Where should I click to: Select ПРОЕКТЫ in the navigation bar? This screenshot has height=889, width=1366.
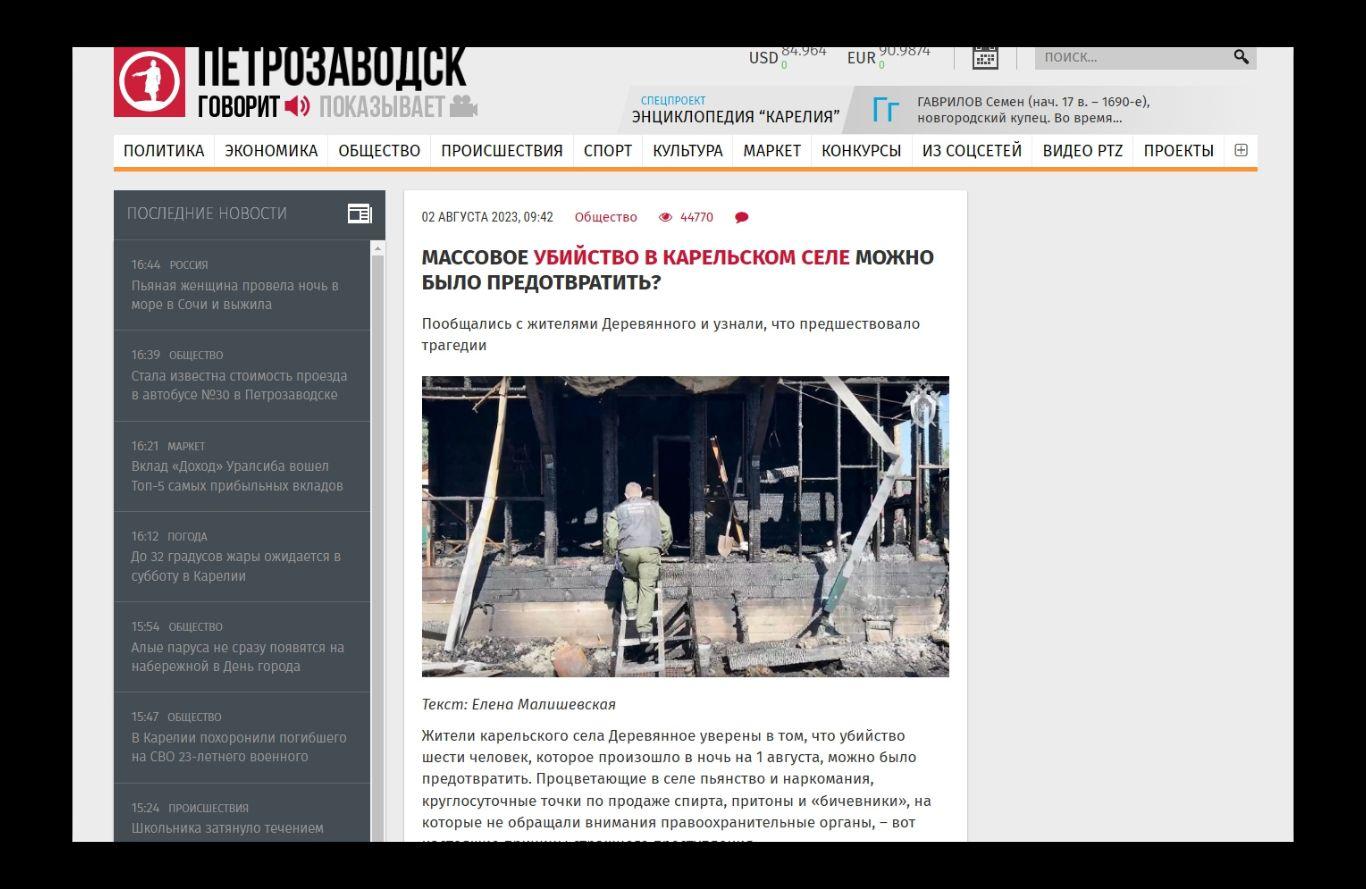[x=1179, y=151]
